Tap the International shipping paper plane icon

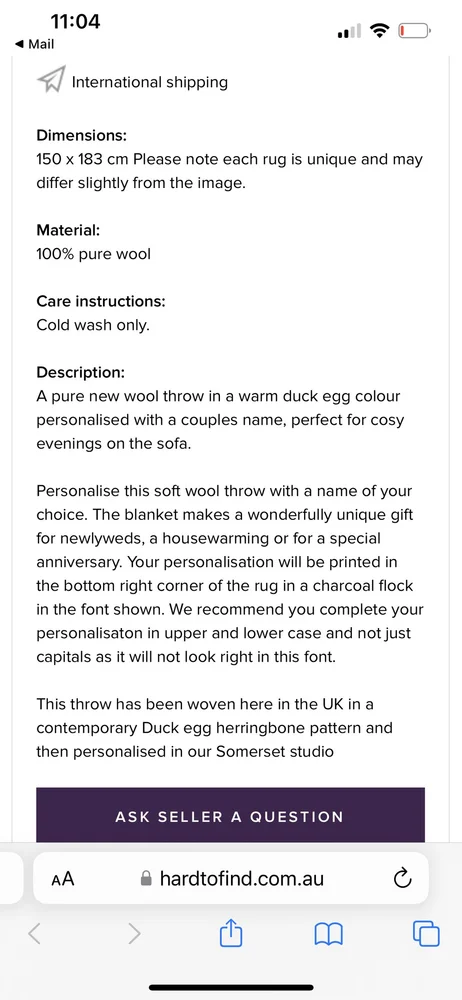coord(51,82)
